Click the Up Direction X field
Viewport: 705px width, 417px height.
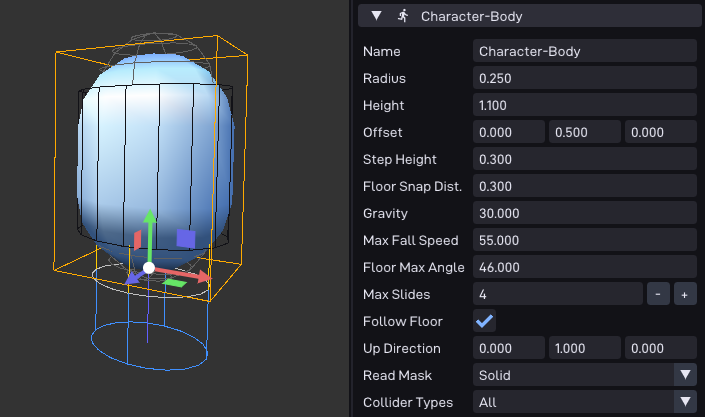click(509, 348)
